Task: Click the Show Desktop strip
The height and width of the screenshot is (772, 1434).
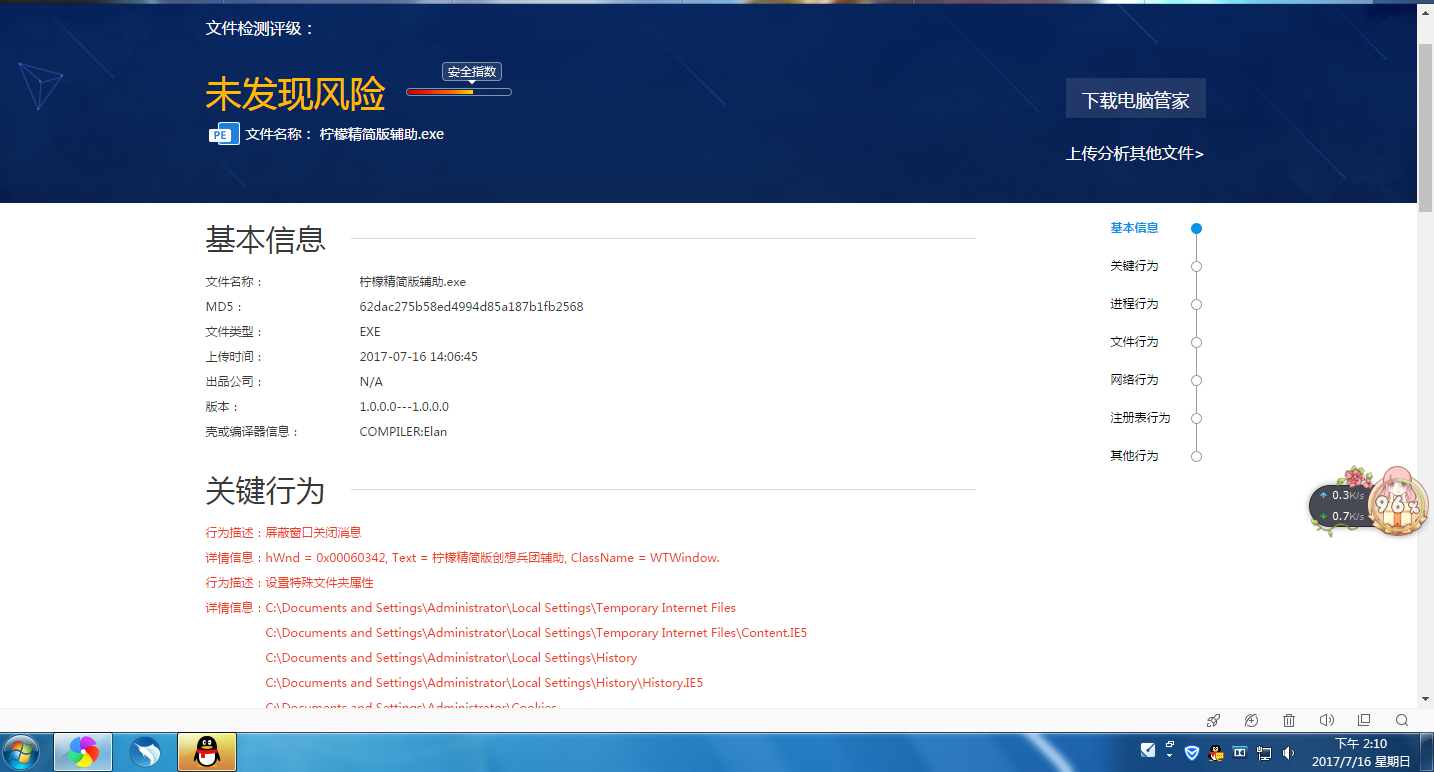Action: pyautogui.click(x=1426, y=752)
